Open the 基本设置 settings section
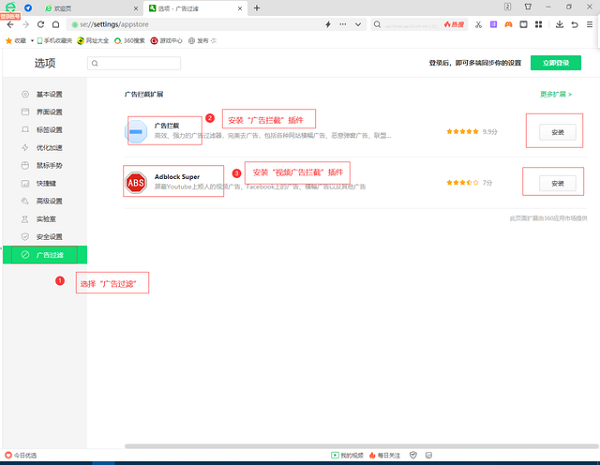Image resolution: width=600 pixels, height=465 pixels. tap(49, 94)
